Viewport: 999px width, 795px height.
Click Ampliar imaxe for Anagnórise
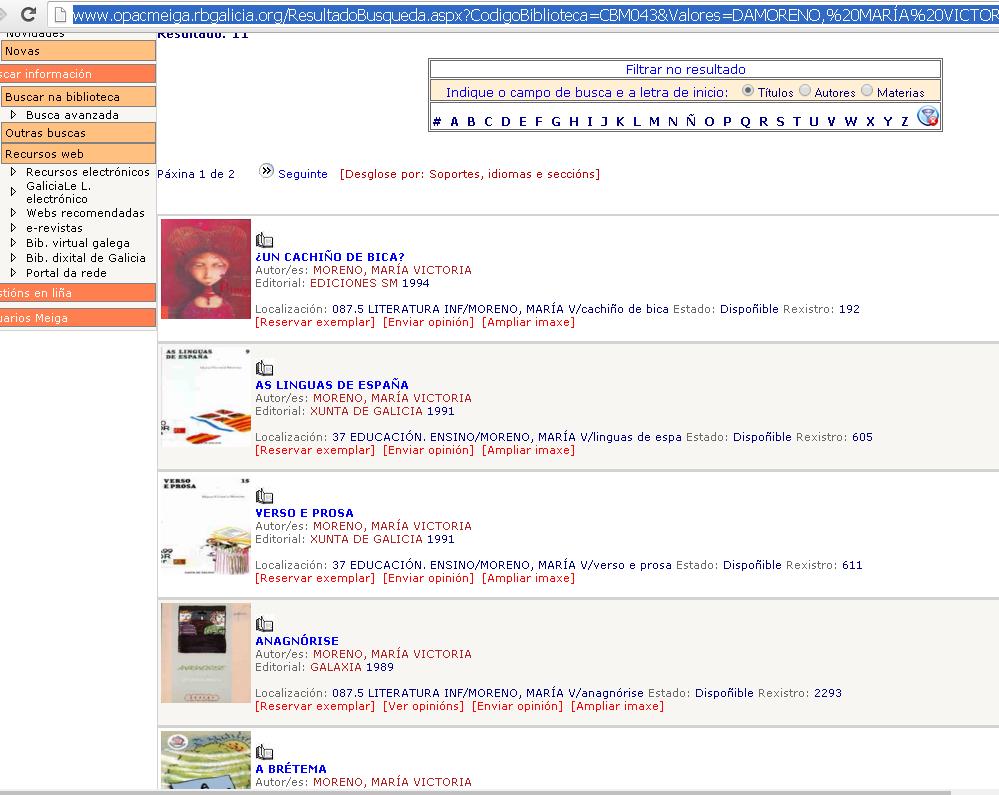[x=617, y=706]
